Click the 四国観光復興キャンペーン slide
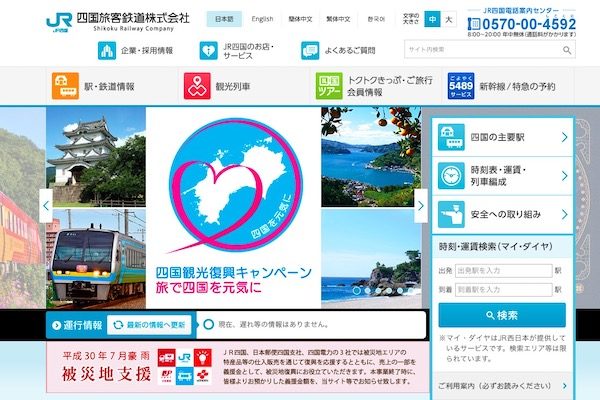 click(x=233, y=207)
